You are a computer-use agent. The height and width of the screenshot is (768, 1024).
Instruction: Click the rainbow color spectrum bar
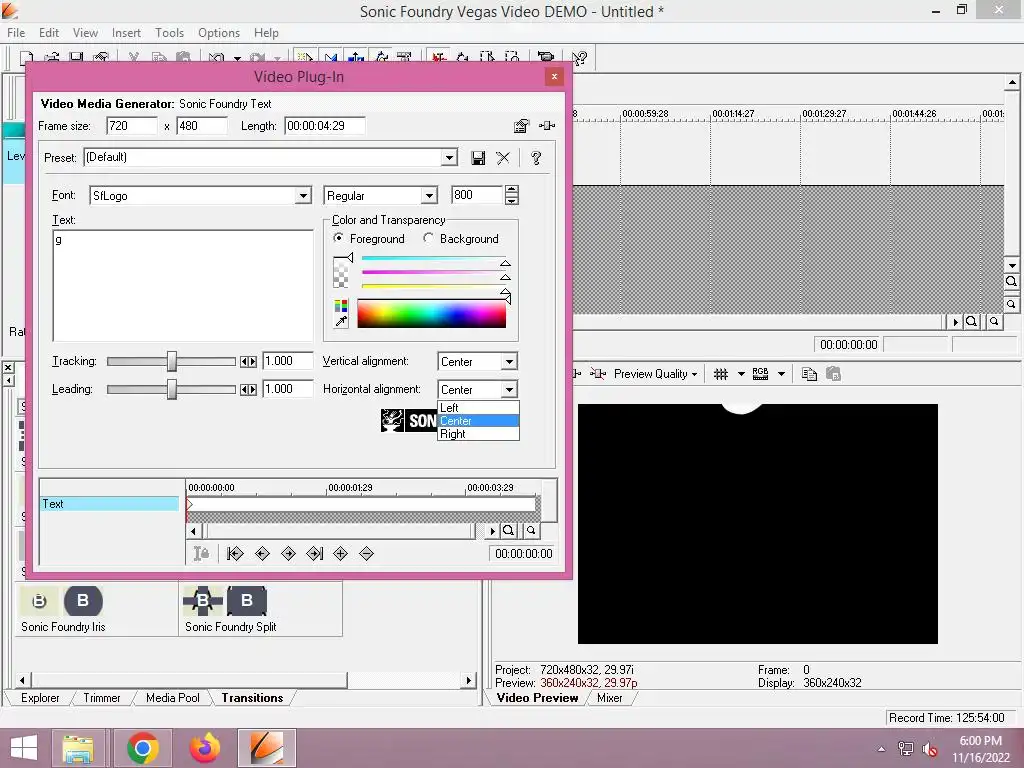tap(431, 314)
